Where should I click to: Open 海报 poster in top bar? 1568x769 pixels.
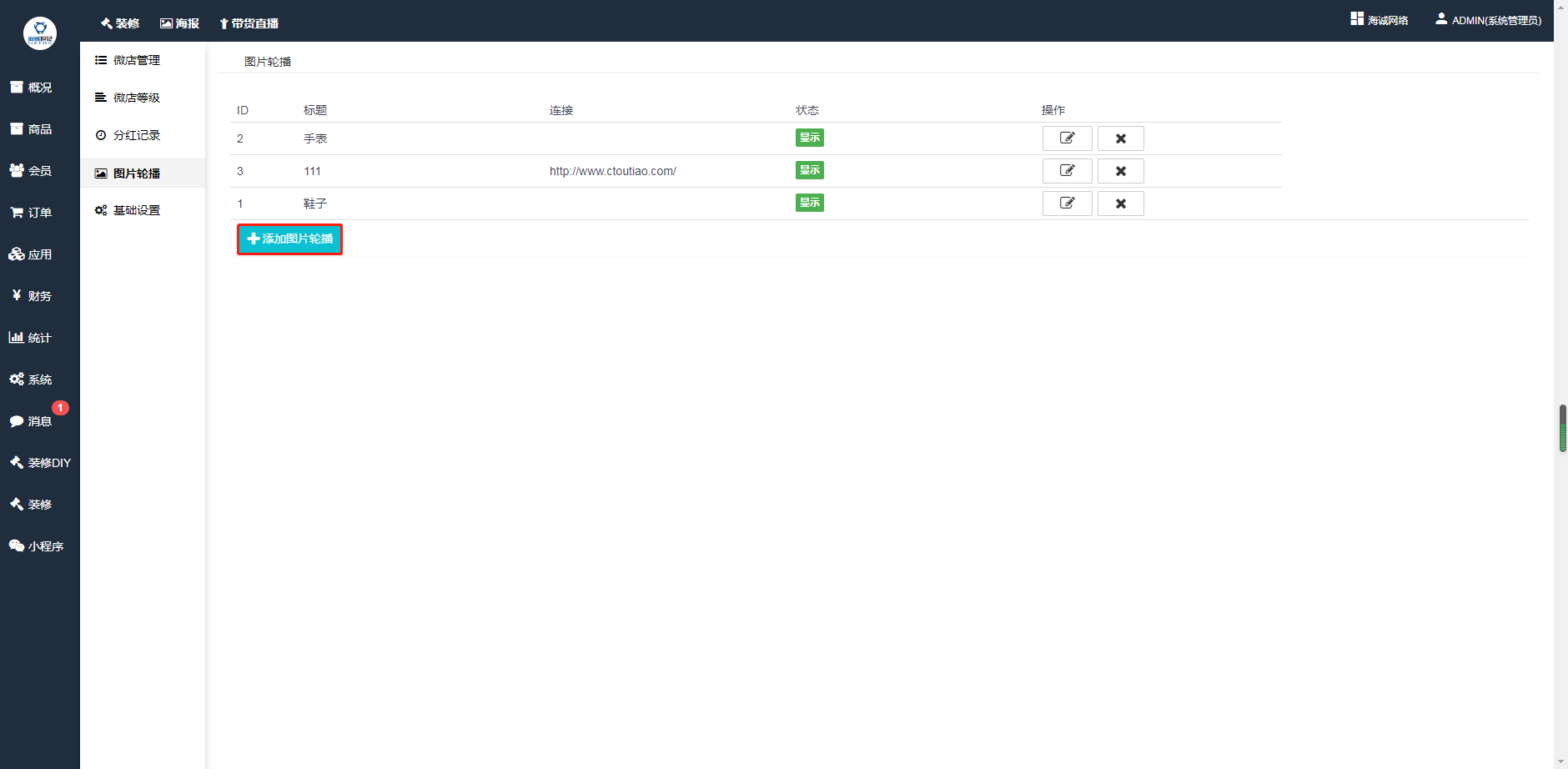pyautogui.click(x=180, y=23)
